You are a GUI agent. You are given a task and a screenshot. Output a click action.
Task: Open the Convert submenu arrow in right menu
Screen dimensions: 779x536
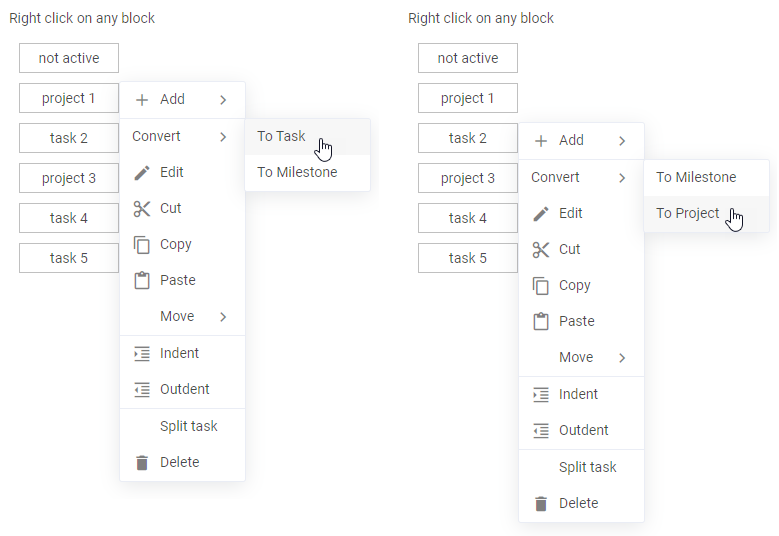[x=622, y=177]
